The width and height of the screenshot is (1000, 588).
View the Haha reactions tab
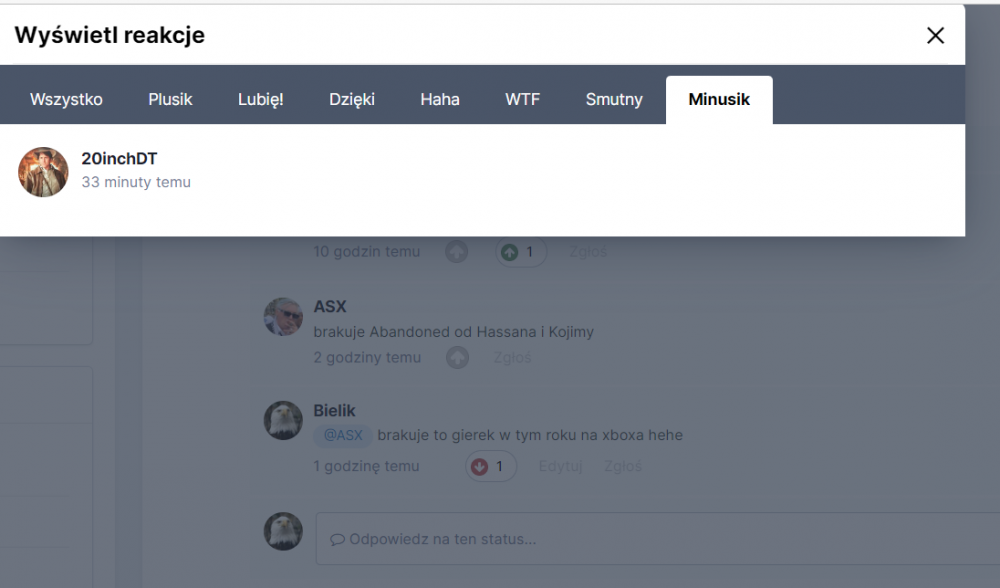(x=440, y=100)
